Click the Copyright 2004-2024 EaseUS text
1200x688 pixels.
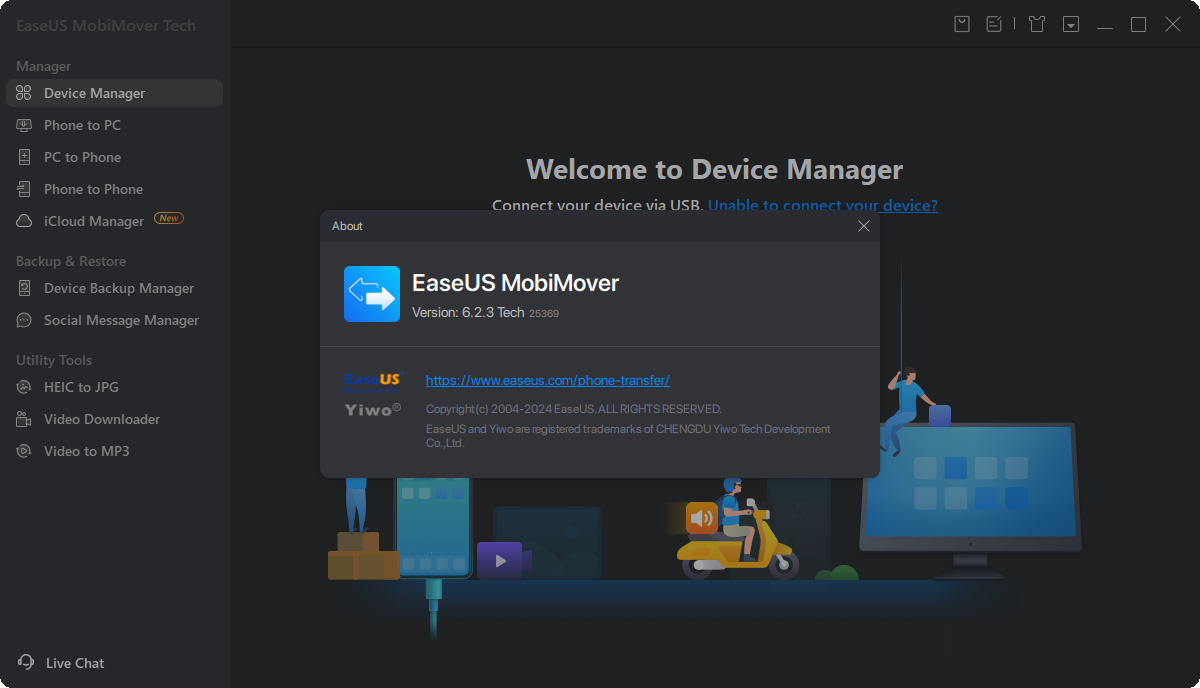click(x=574, y=409)
